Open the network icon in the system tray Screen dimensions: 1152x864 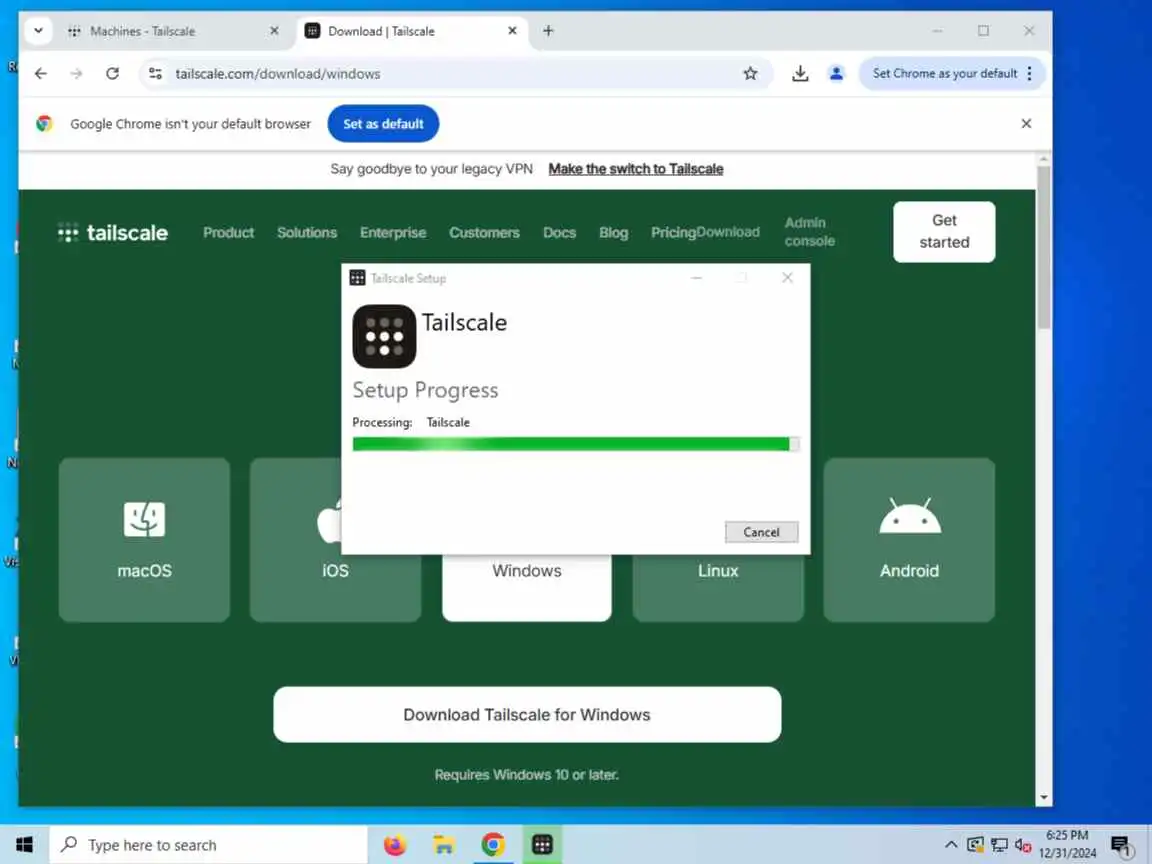click(999, 845)
